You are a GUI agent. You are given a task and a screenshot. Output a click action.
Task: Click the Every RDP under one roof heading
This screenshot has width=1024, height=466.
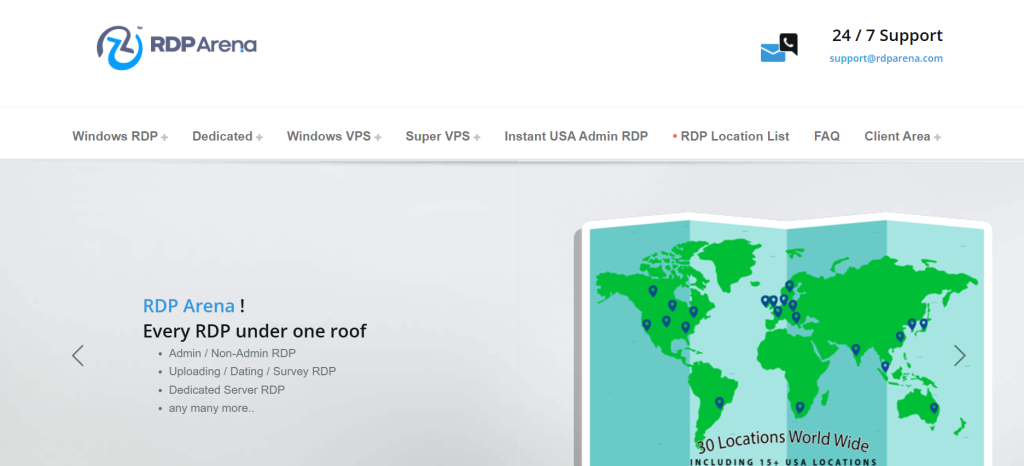255,331
